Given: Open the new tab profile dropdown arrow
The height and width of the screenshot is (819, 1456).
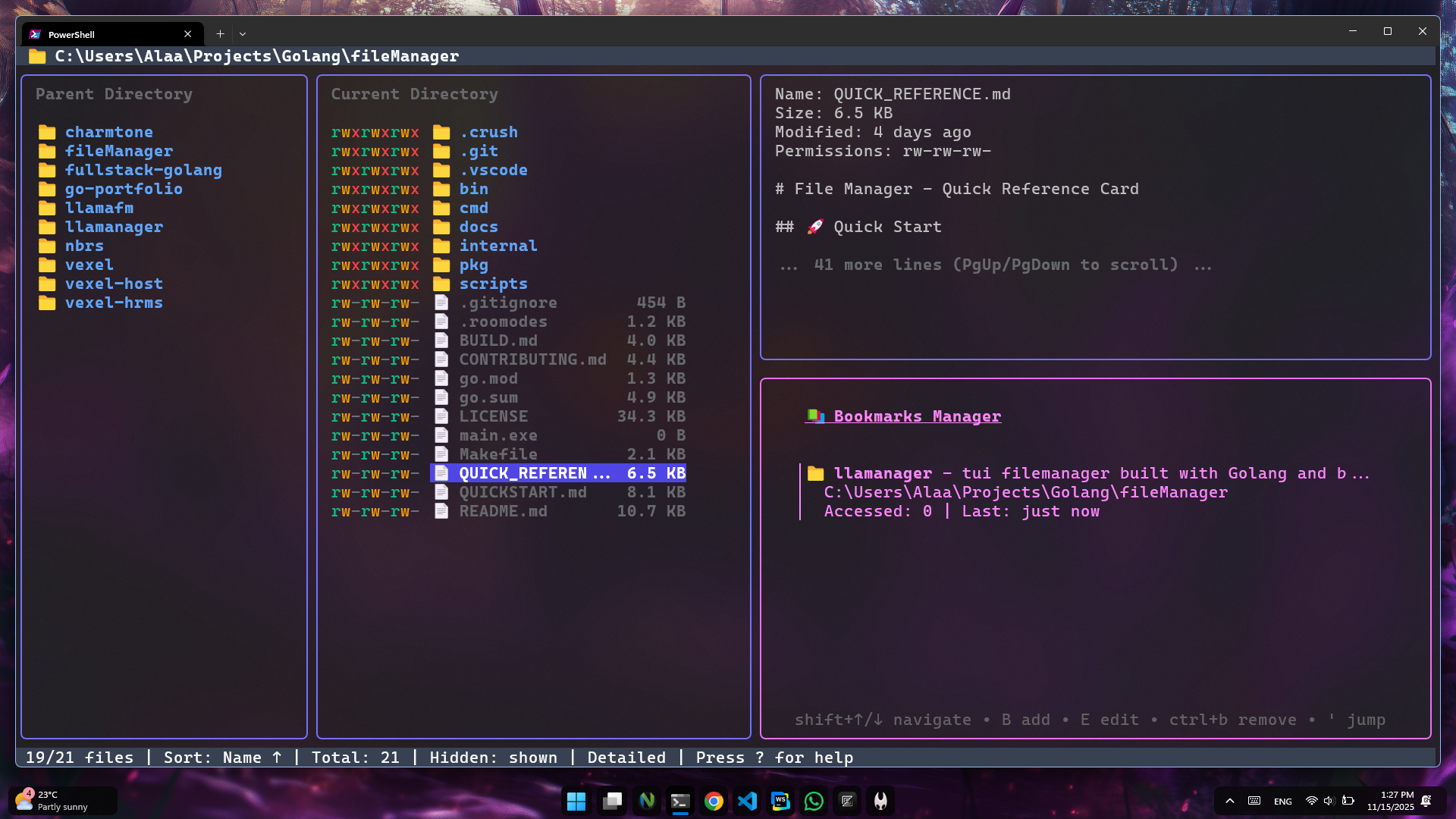Looking at the screenshot, I should (243, 34).
